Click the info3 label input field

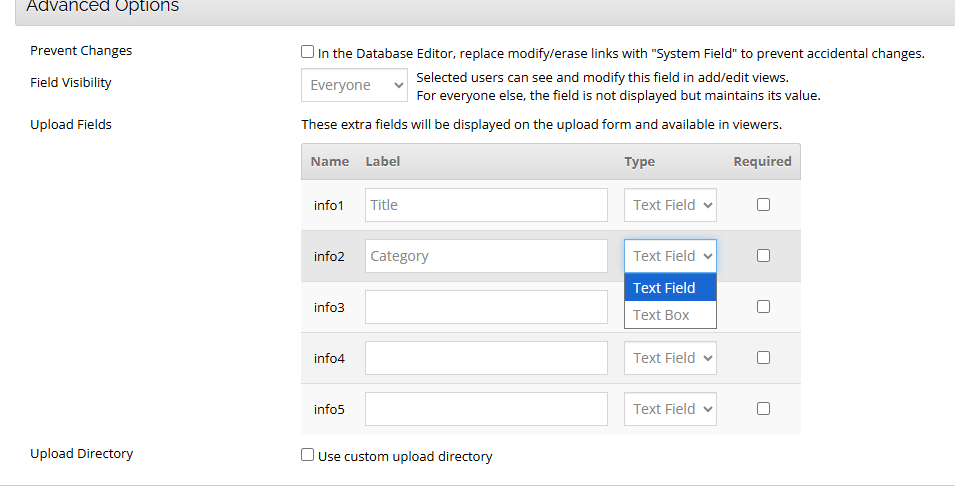click(x=486, y=307)
